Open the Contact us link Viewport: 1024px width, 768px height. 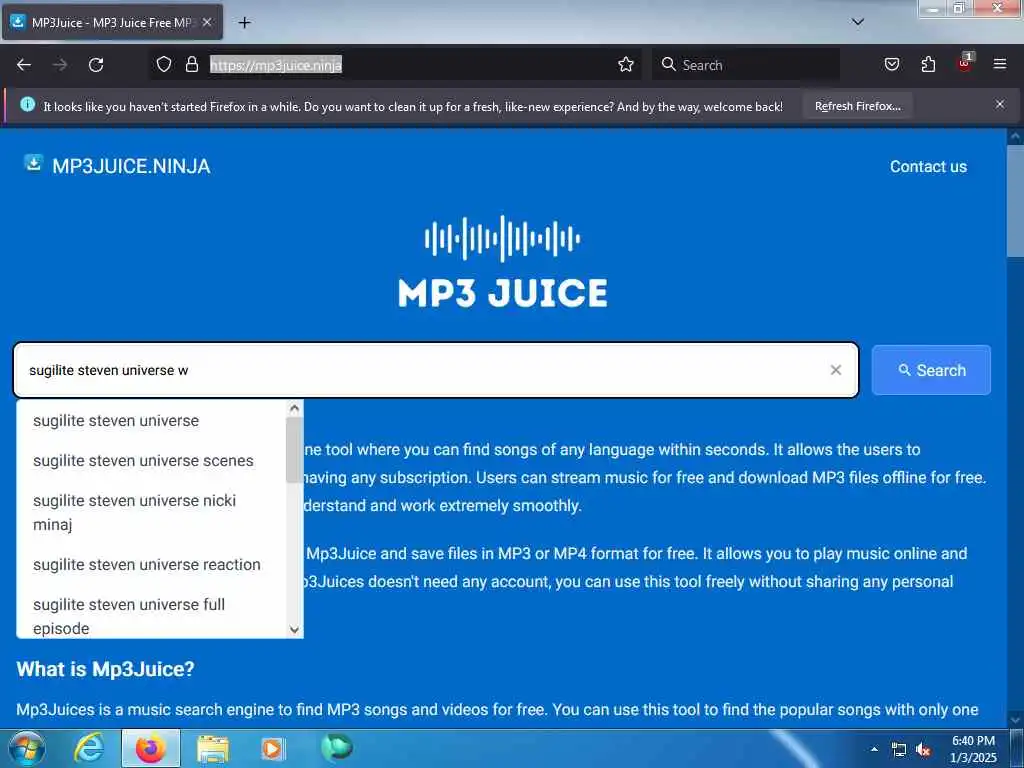click(x=928, y=167)
